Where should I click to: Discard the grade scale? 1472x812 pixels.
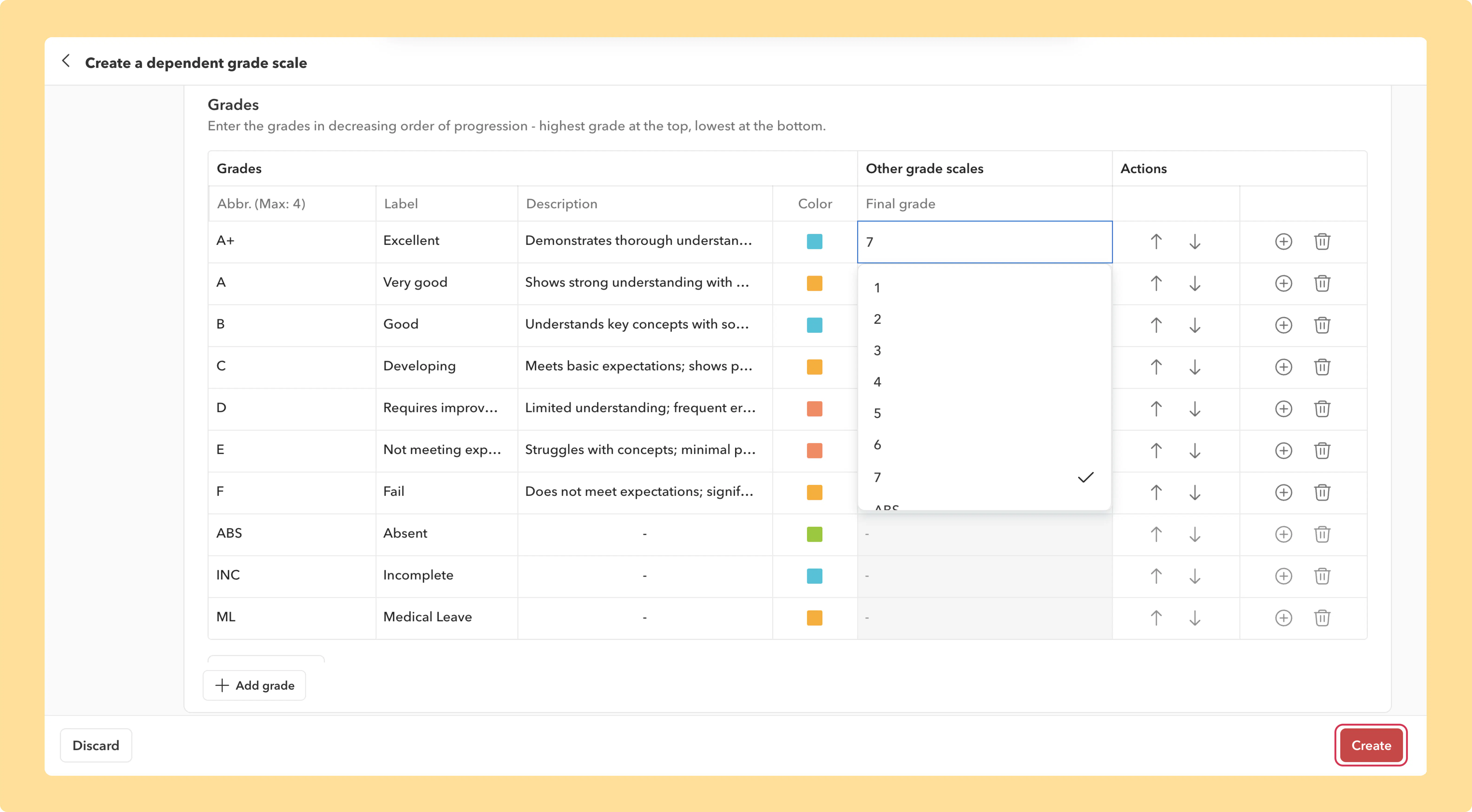pyautogui.click(x=96, y=745)
